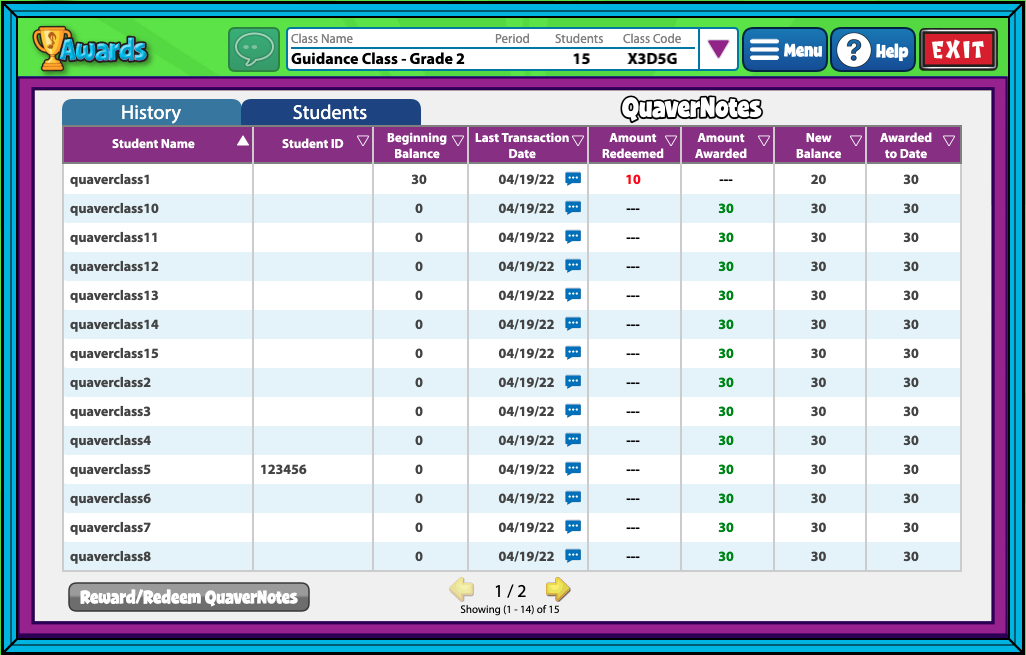This screenshot has width=1026, height=655.
Task: Click page indicator 1 / 2
Action: pos(510,591)
